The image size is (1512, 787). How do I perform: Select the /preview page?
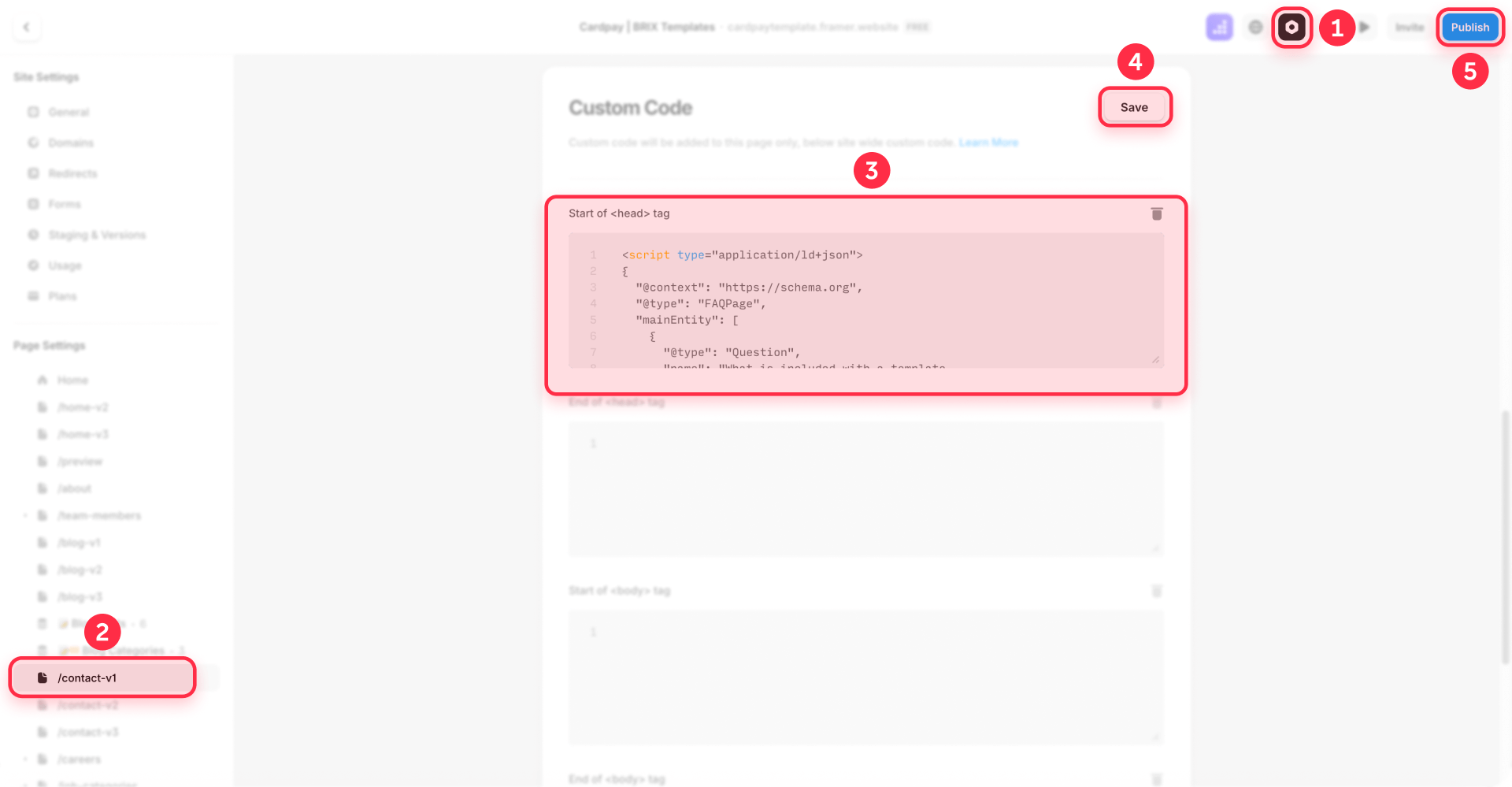pos(80,462)
